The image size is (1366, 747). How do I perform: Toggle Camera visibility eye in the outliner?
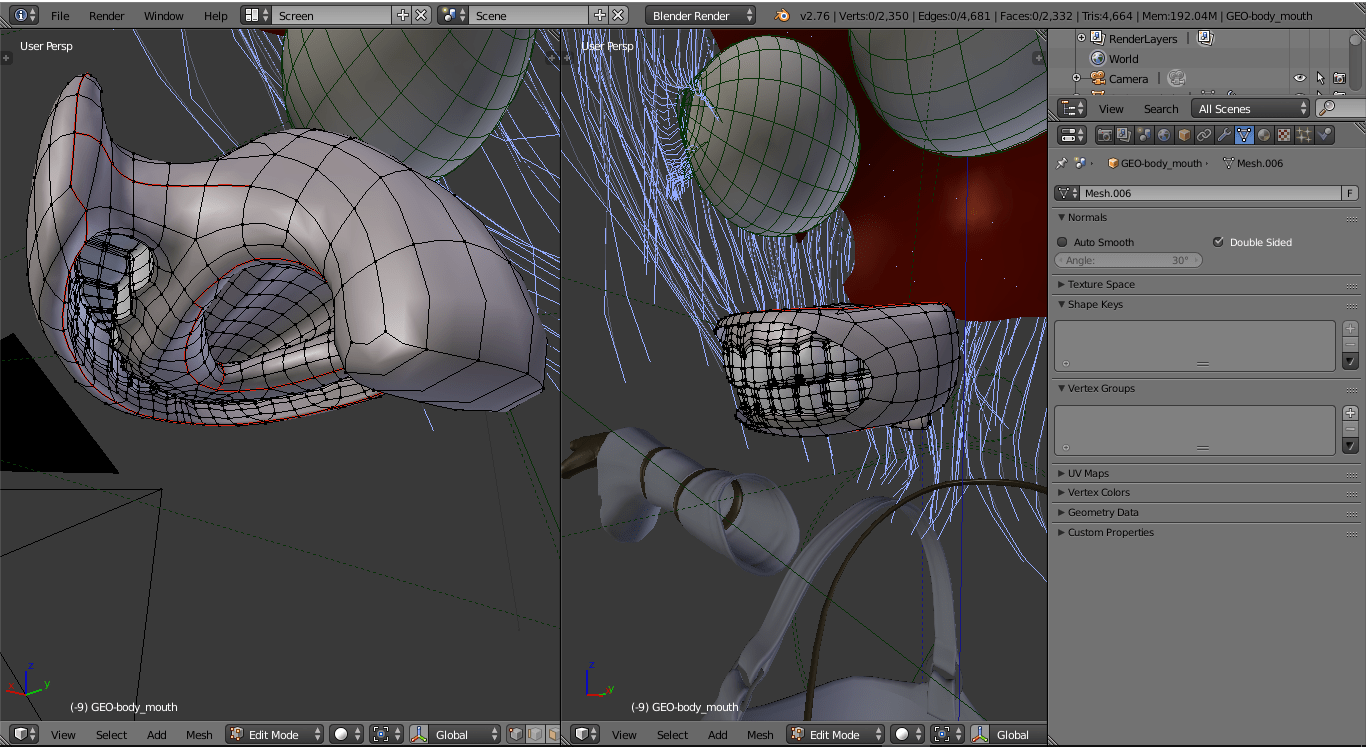point(1298,78)
